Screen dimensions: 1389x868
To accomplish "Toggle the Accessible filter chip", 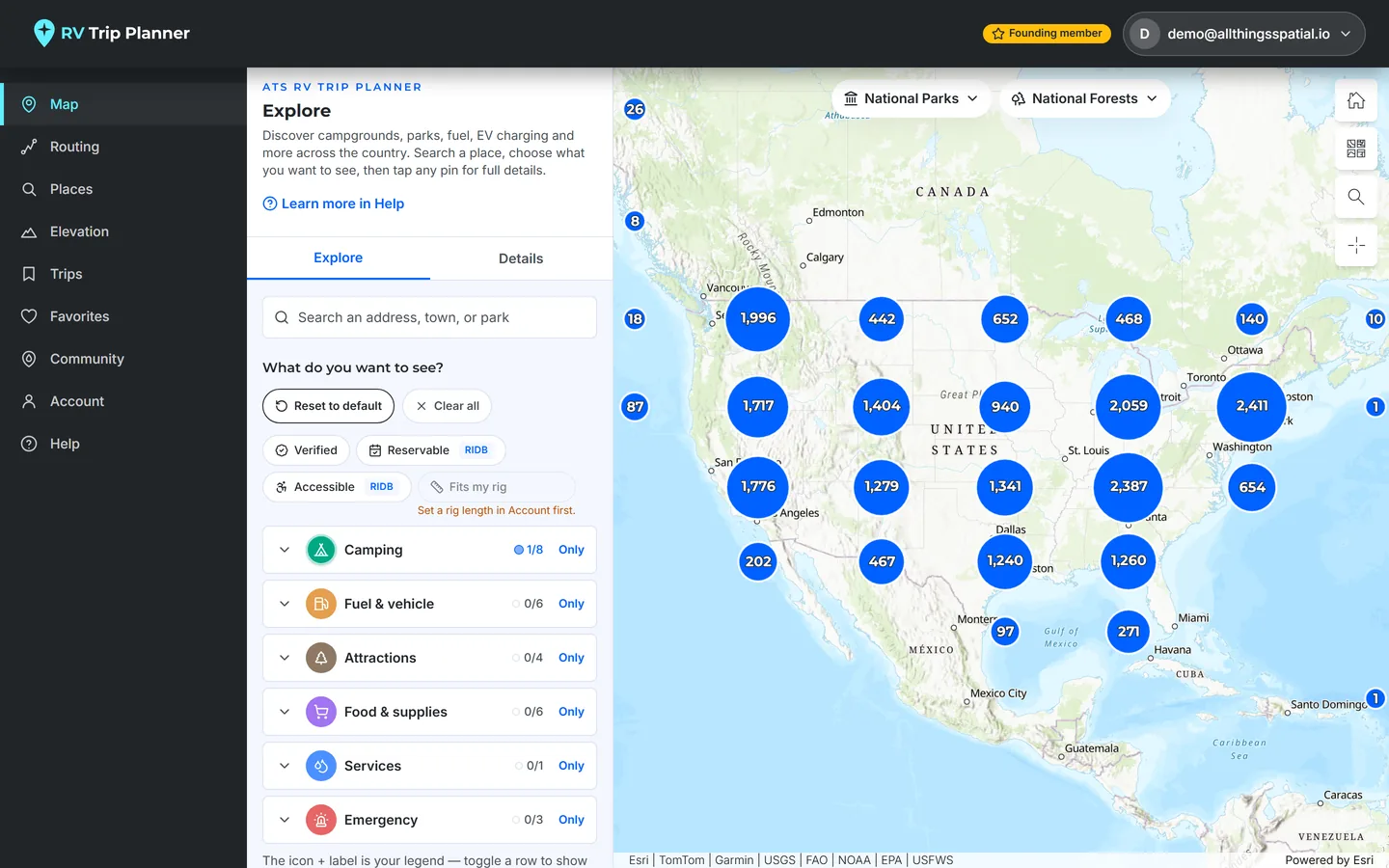I will (x=337, y=487).
